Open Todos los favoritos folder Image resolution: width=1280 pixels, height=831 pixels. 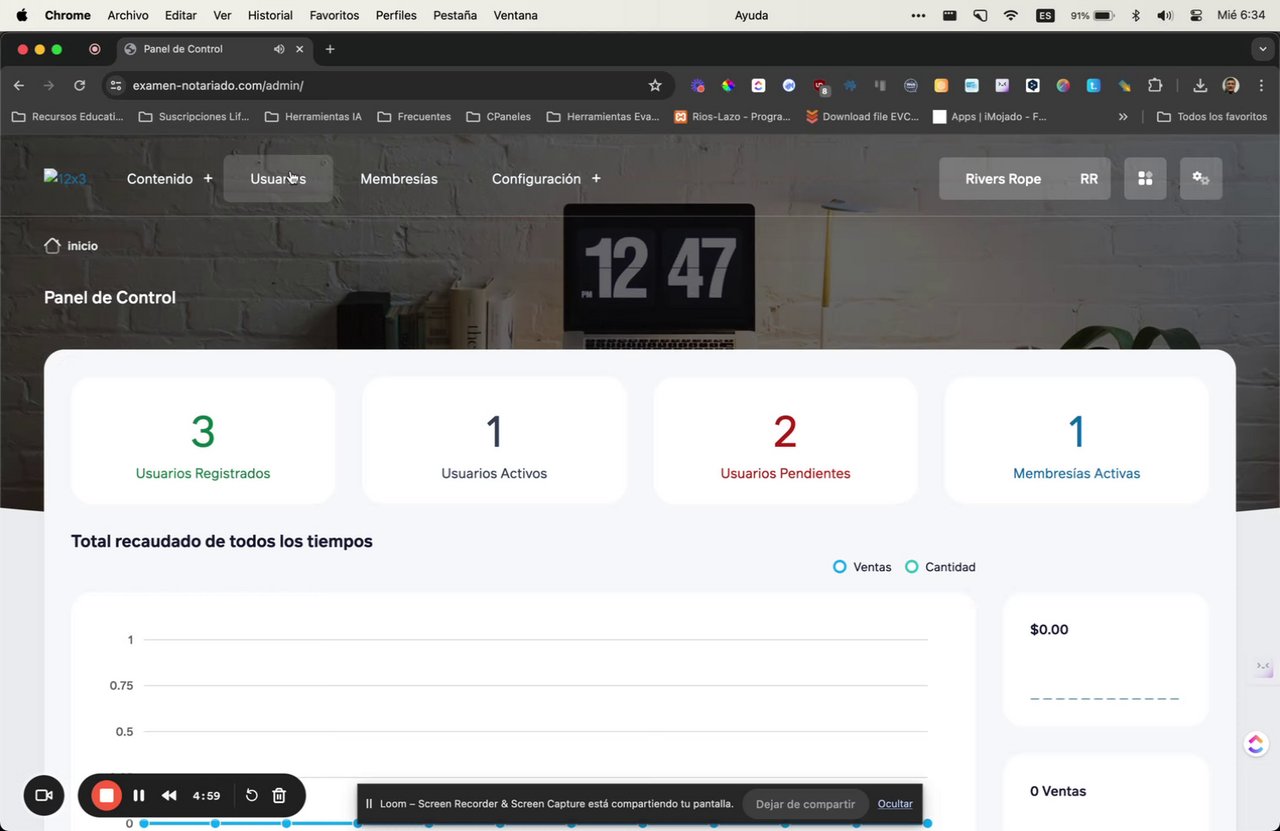1212,117
